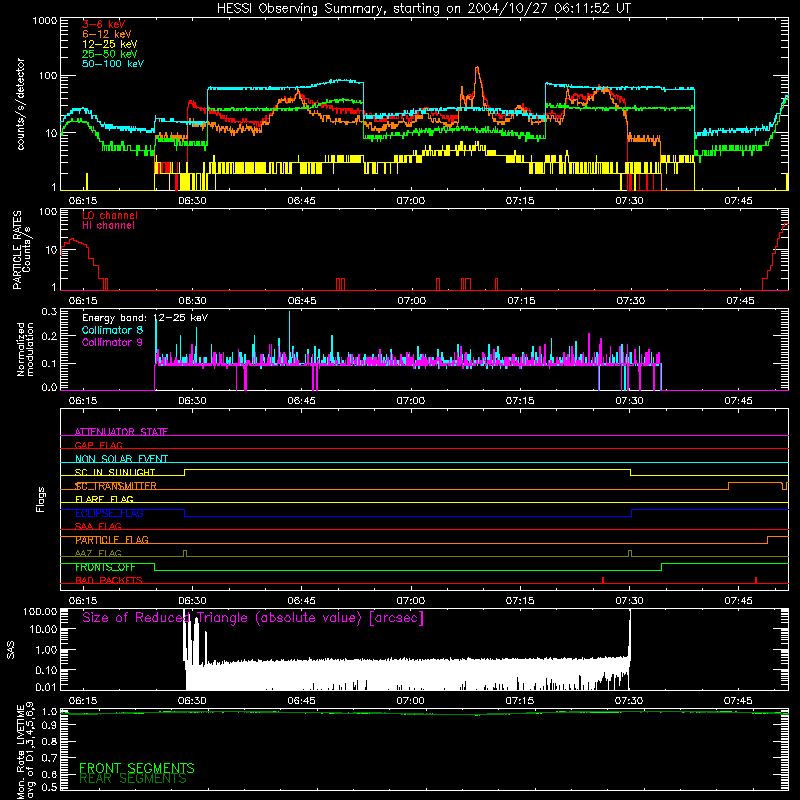Select the 0.7 tick value on livetime axis
Screen dimensions: 800x800
click(49, 758)
